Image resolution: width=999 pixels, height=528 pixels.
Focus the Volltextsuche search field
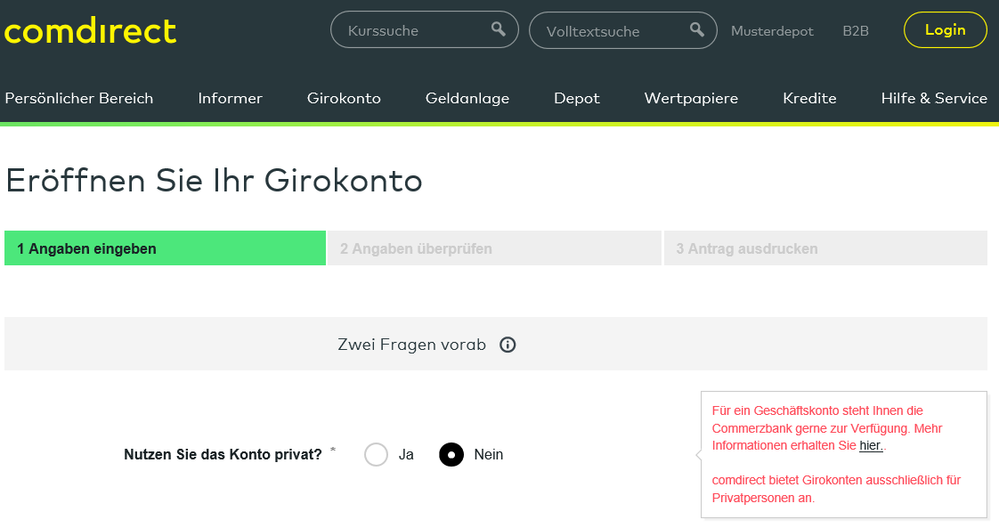pos(623,31)
